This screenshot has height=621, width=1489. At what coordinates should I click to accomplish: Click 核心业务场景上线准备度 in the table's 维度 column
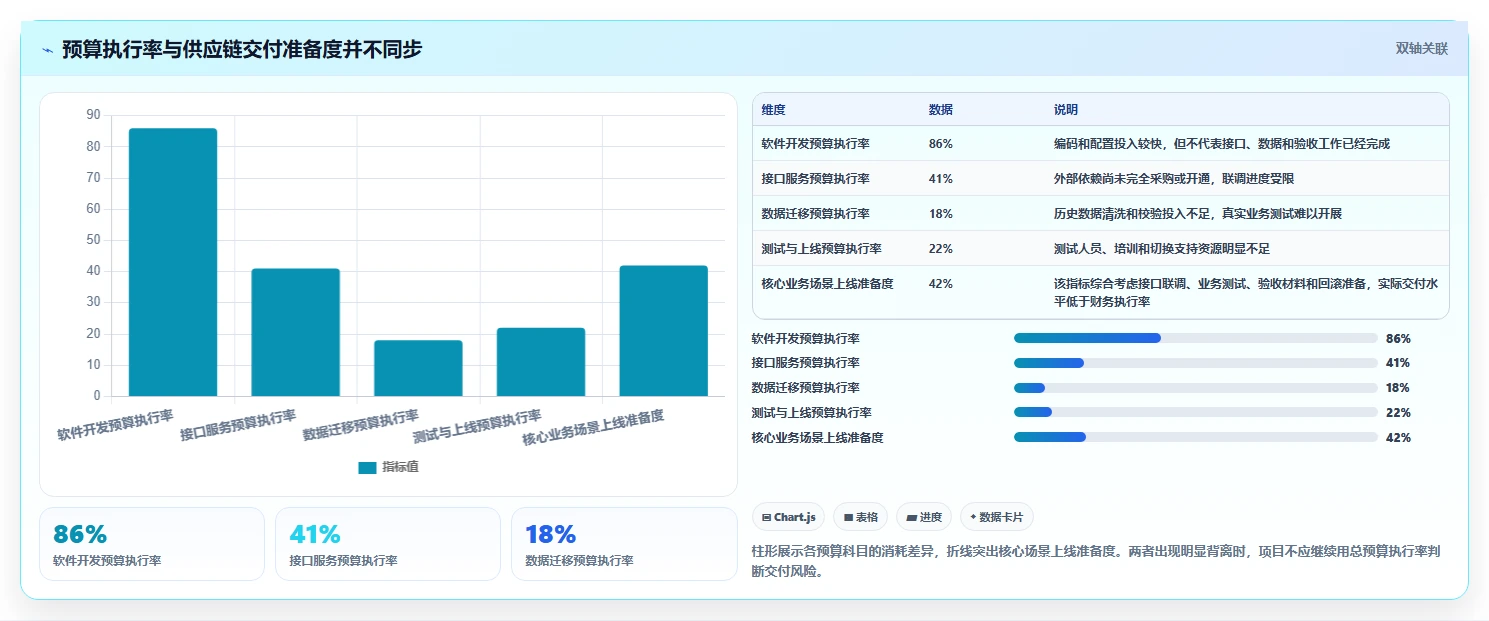(x=827, y=284)
